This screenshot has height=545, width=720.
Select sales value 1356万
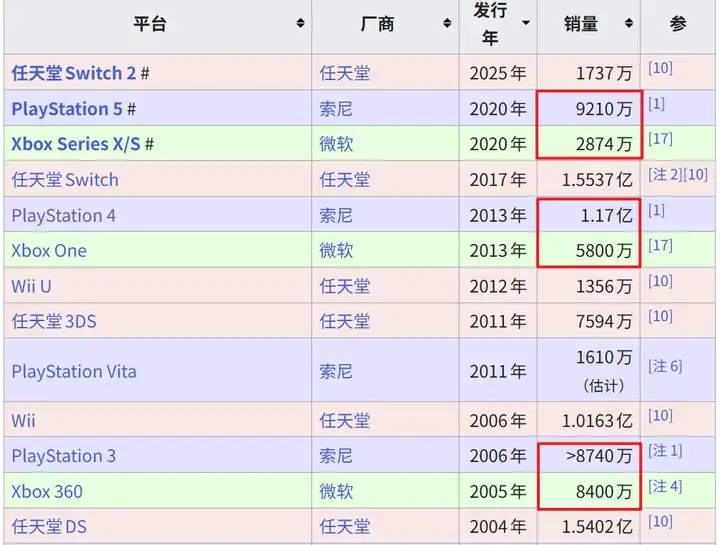pyautogui.click(x=604, y=287)
